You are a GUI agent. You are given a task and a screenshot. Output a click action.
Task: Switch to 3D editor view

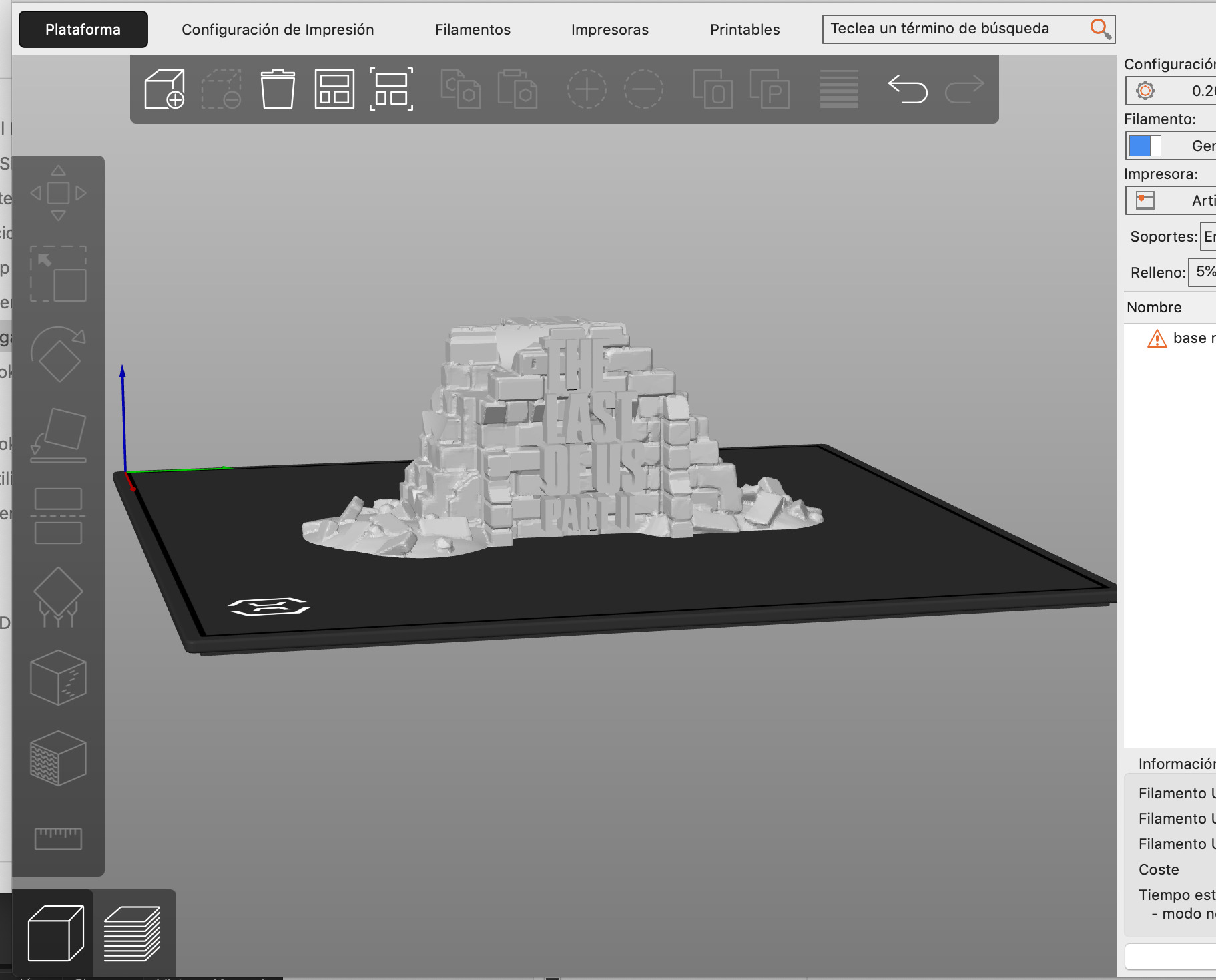pos(55,933)
